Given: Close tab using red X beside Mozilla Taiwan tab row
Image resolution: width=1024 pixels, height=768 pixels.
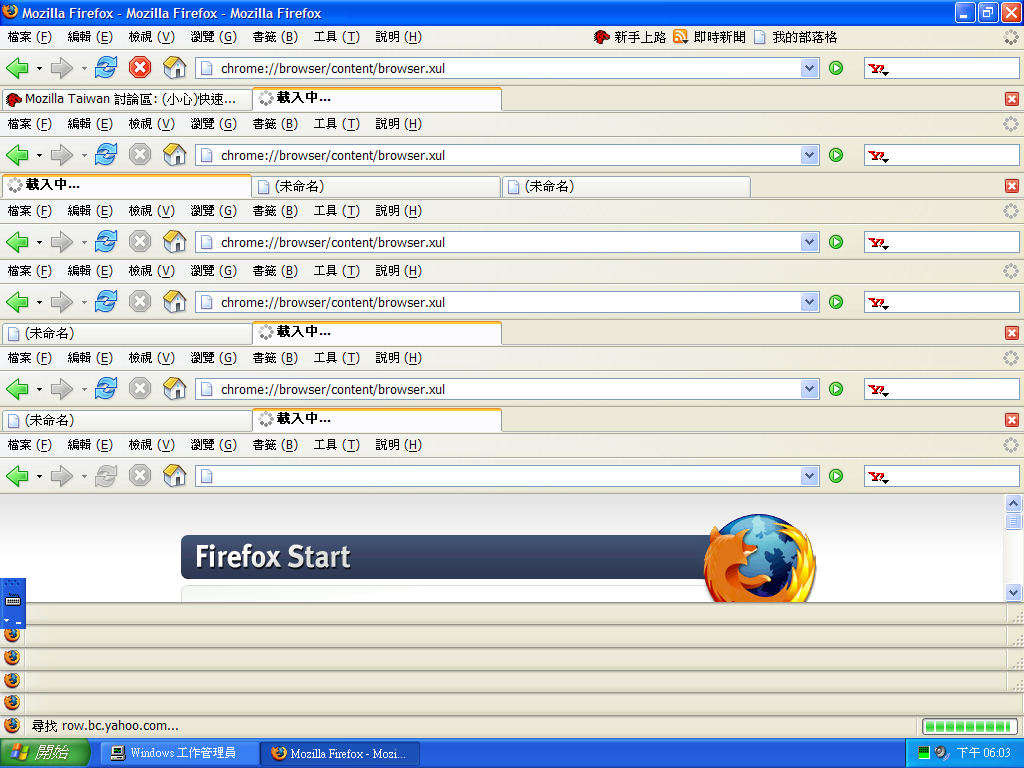Looking at the screenshot, I should click(x=1011, y=99).
